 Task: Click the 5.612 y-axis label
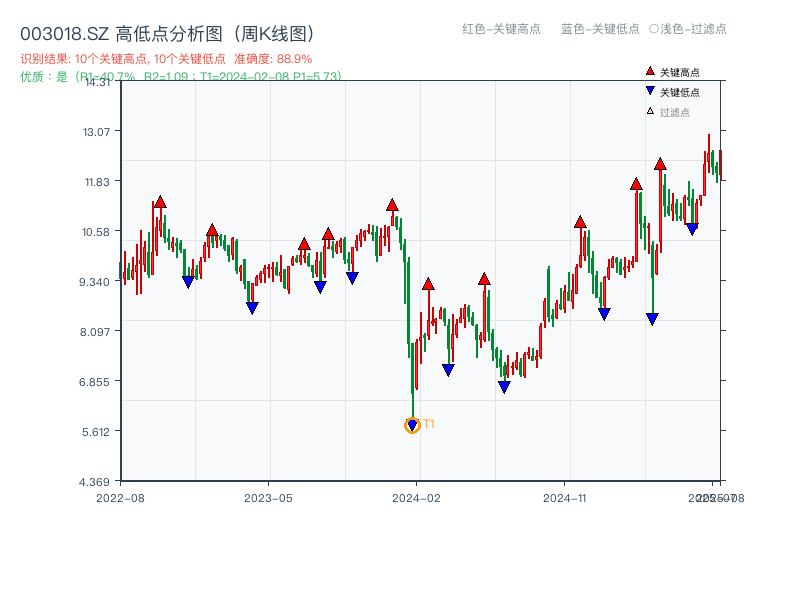click(x=95, y=432)
